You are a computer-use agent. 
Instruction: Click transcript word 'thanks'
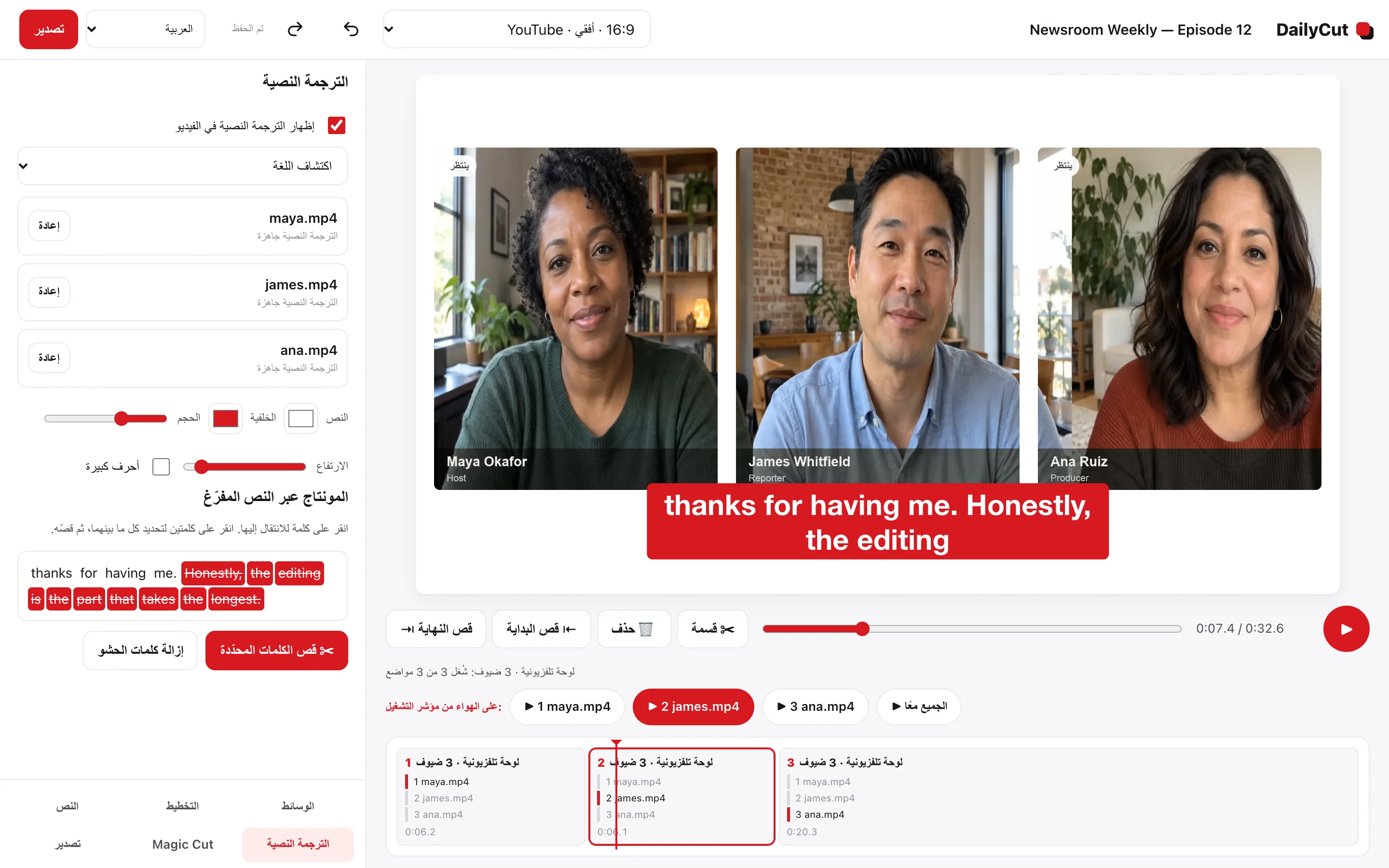pos(52,573)
